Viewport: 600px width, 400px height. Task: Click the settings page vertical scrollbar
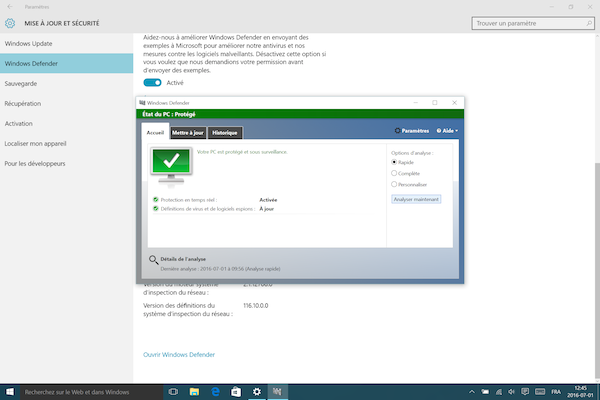[x=597, y=270]
